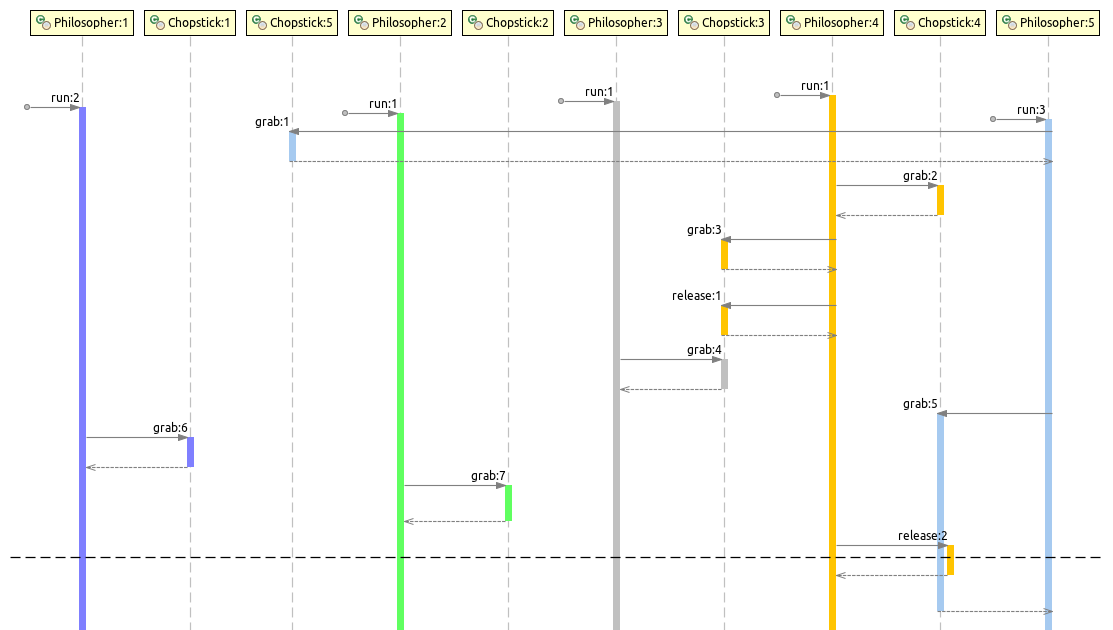The image size is (1113, 630).
Task: Click the object icon in Philosopher:4 header
Action: click(x=793, y=22)
